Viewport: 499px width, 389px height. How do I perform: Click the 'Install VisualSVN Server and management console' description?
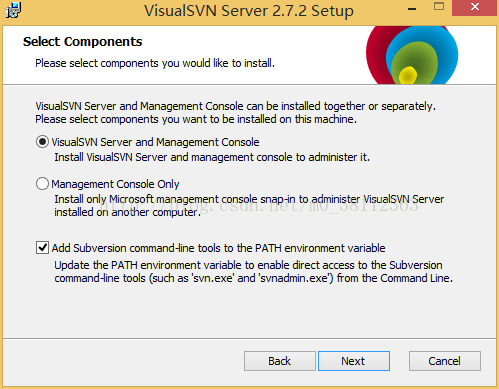[x=212, y=157]
